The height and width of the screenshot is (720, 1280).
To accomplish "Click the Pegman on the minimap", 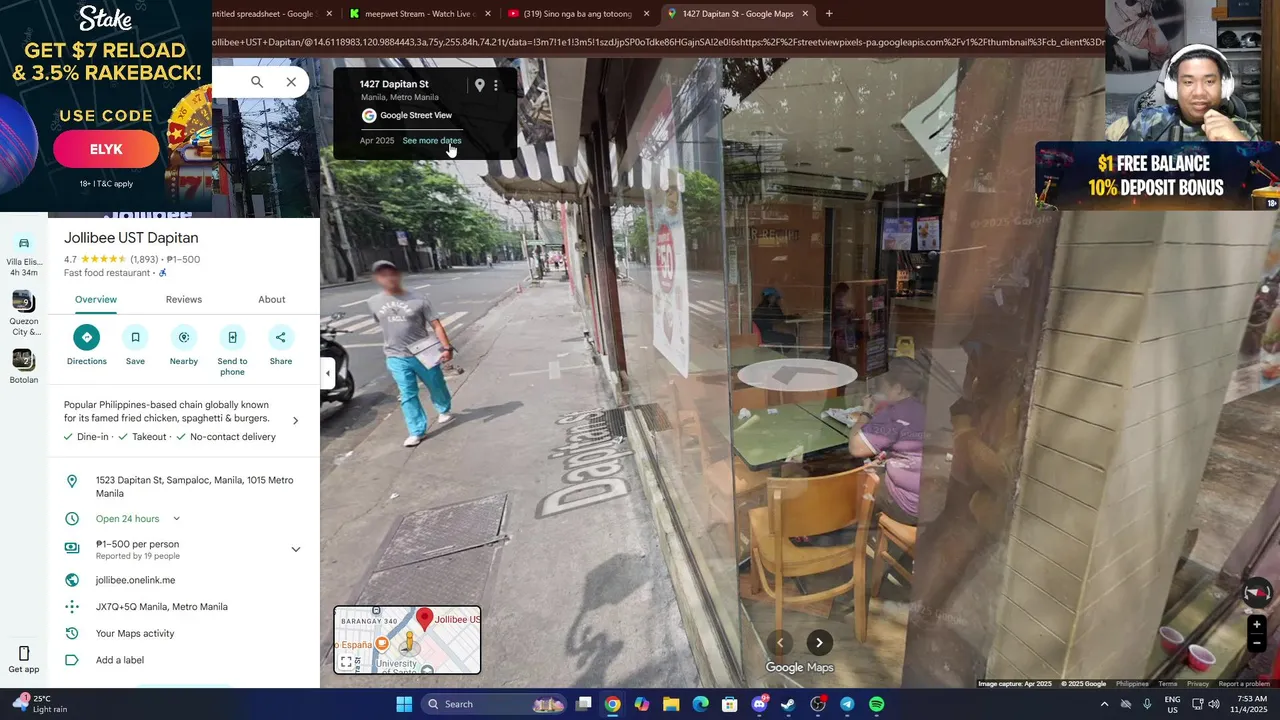I will pyautogui.click(x=408, y=643).
